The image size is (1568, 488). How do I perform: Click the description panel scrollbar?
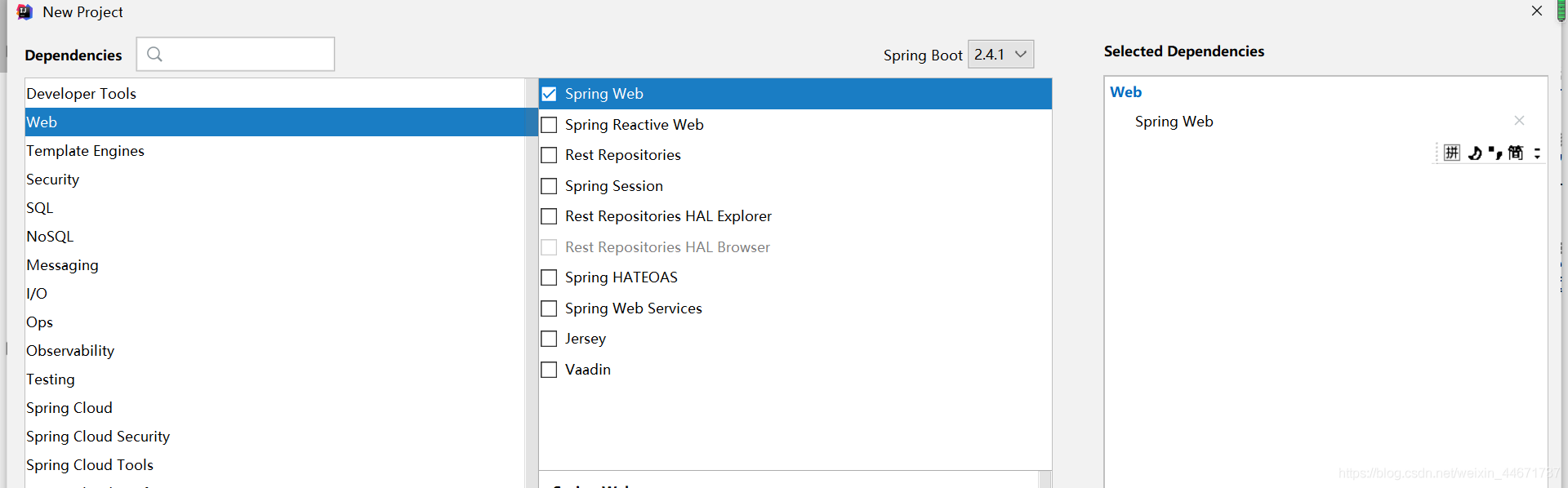[x=1045, y=479]
